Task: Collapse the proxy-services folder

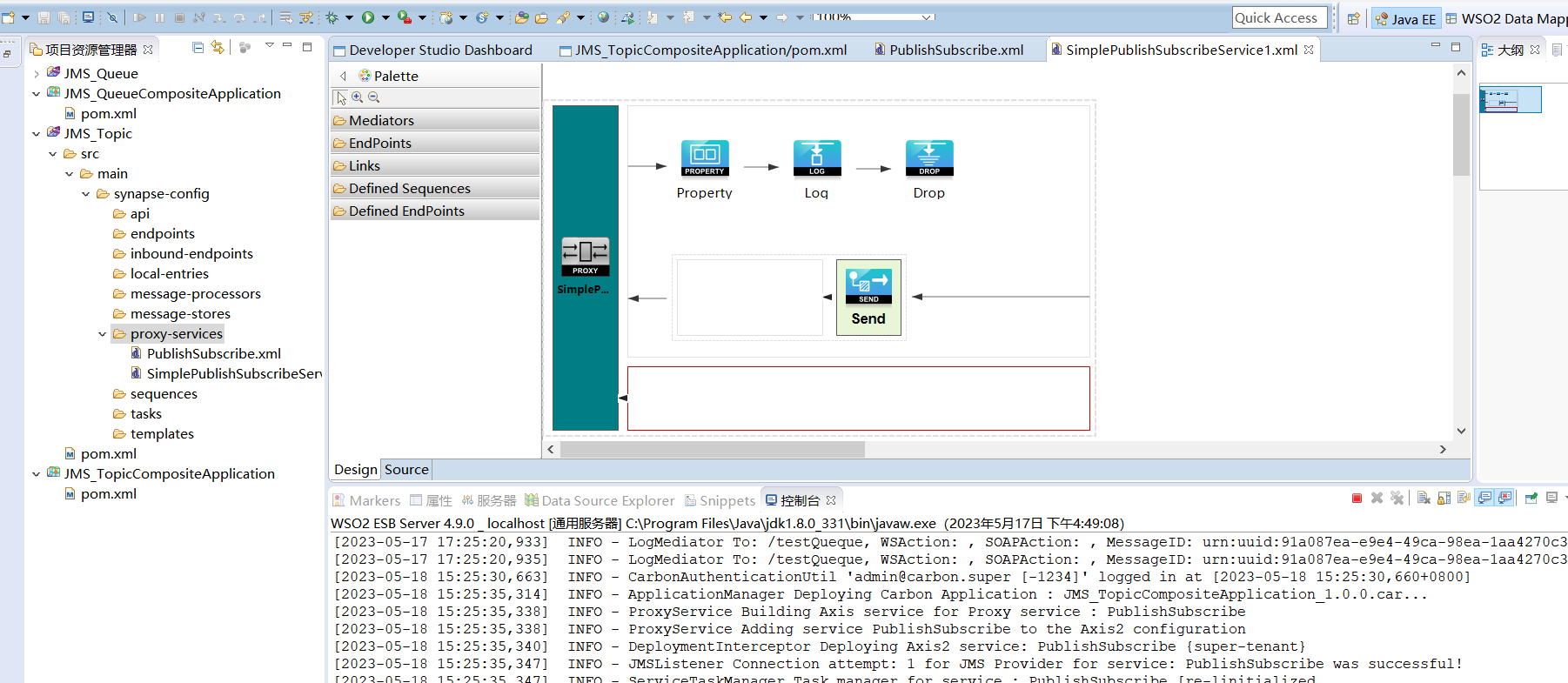Action: click(x=102, y=334)
